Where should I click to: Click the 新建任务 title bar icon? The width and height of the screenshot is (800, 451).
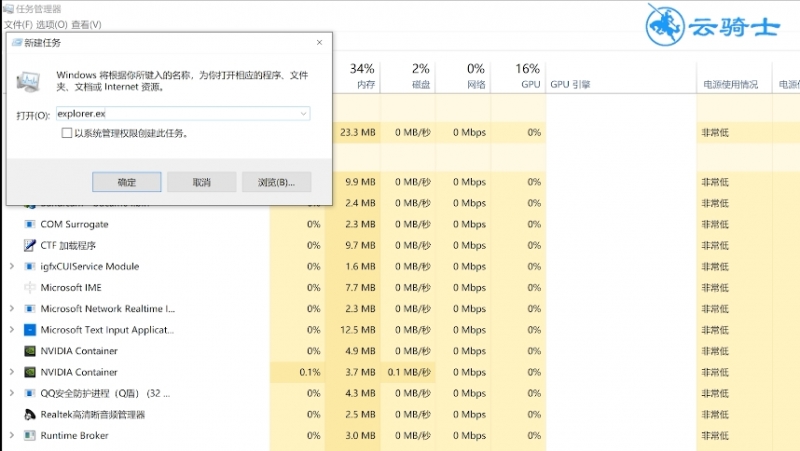17,42
